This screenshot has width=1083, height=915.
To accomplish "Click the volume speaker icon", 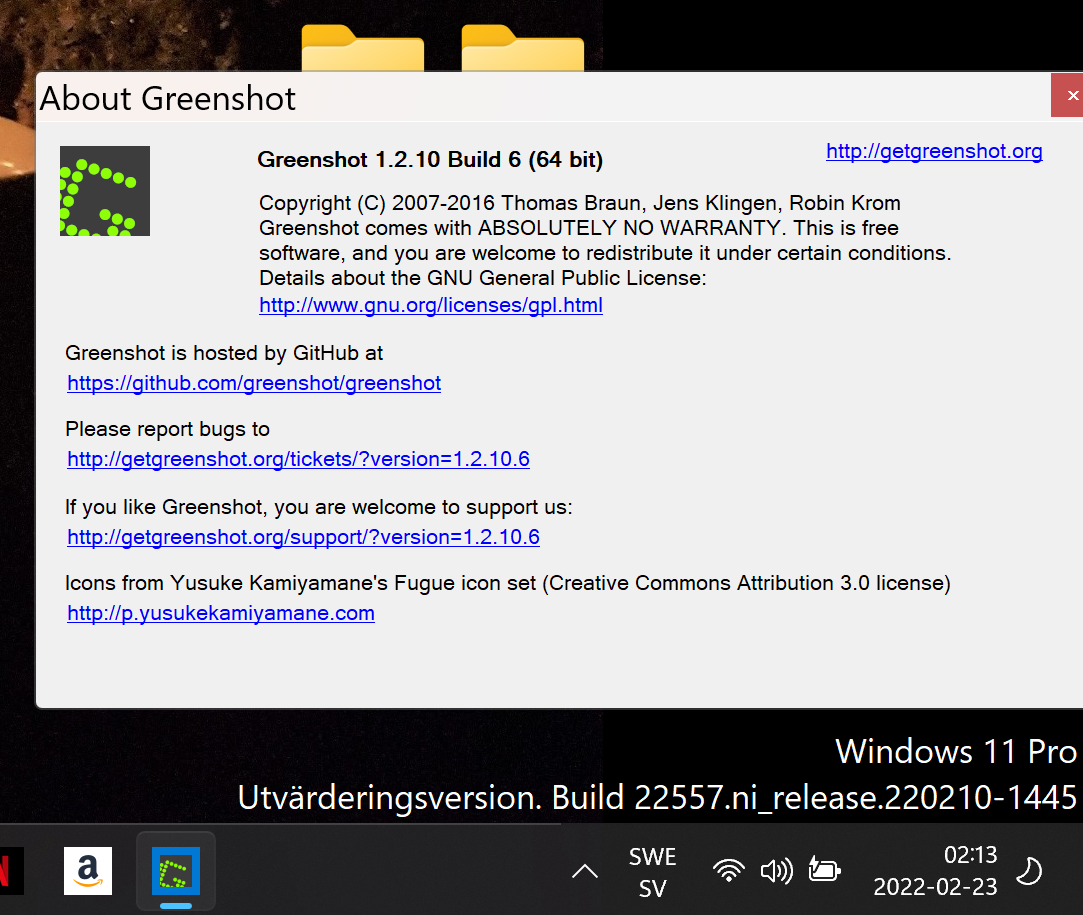I will 776,870.
